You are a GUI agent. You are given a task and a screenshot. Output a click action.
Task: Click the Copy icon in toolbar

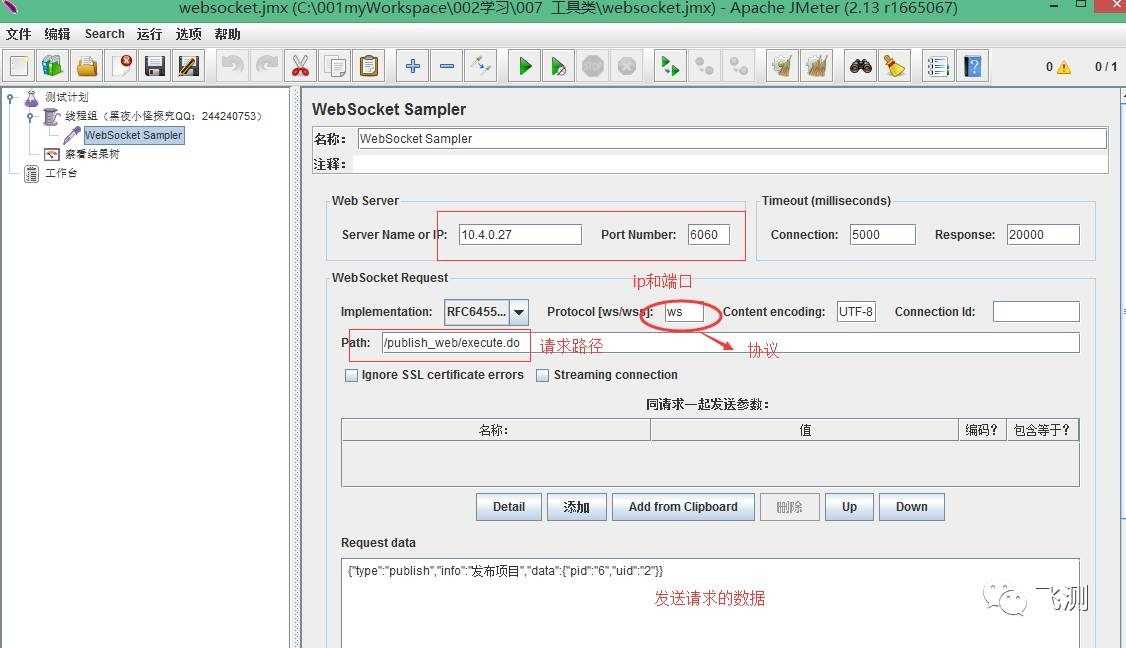pos(335,67)
